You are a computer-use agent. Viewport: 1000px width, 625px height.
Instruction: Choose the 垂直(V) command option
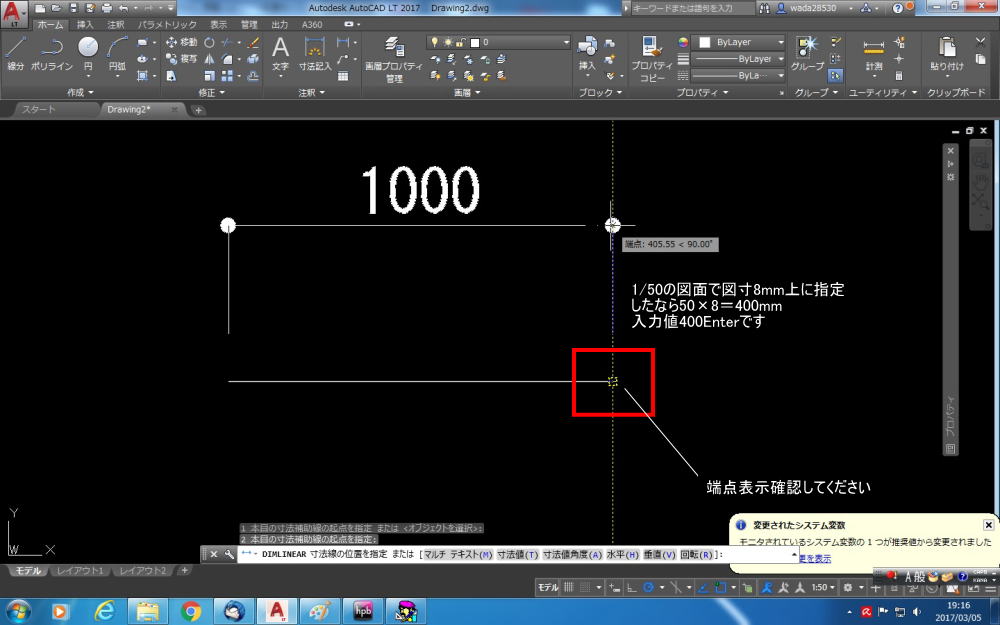pyautogui.click(x=659, y=555)
